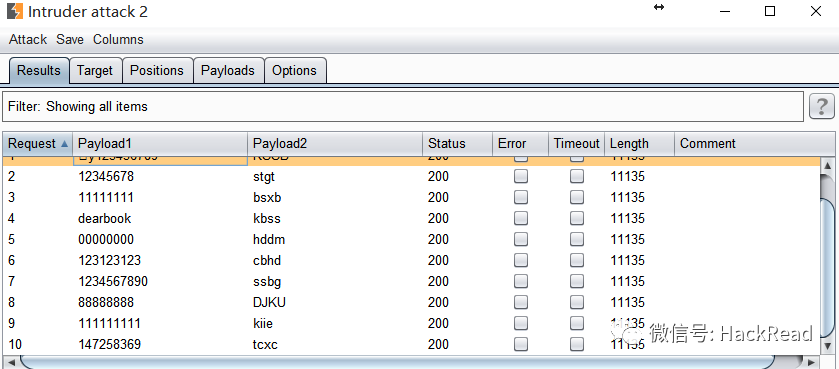Viewport: 839px width, 369px height.
Task: Toggle Timeout checkbox in row 12345678
Action: [x=577, y=176]
